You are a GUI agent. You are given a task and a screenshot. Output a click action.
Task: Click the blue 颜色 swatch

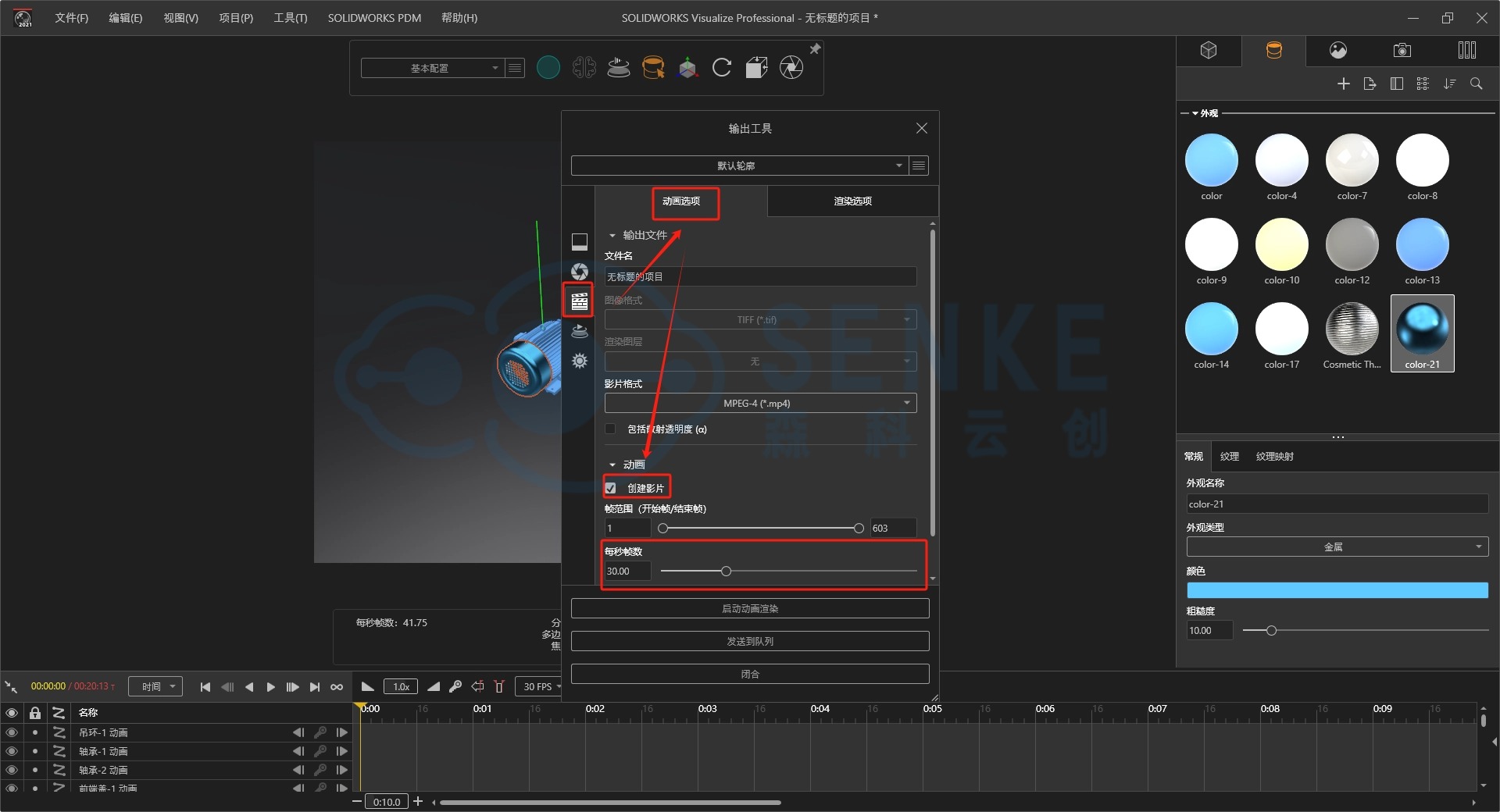pyautogui.click(x=1337, y=590)
